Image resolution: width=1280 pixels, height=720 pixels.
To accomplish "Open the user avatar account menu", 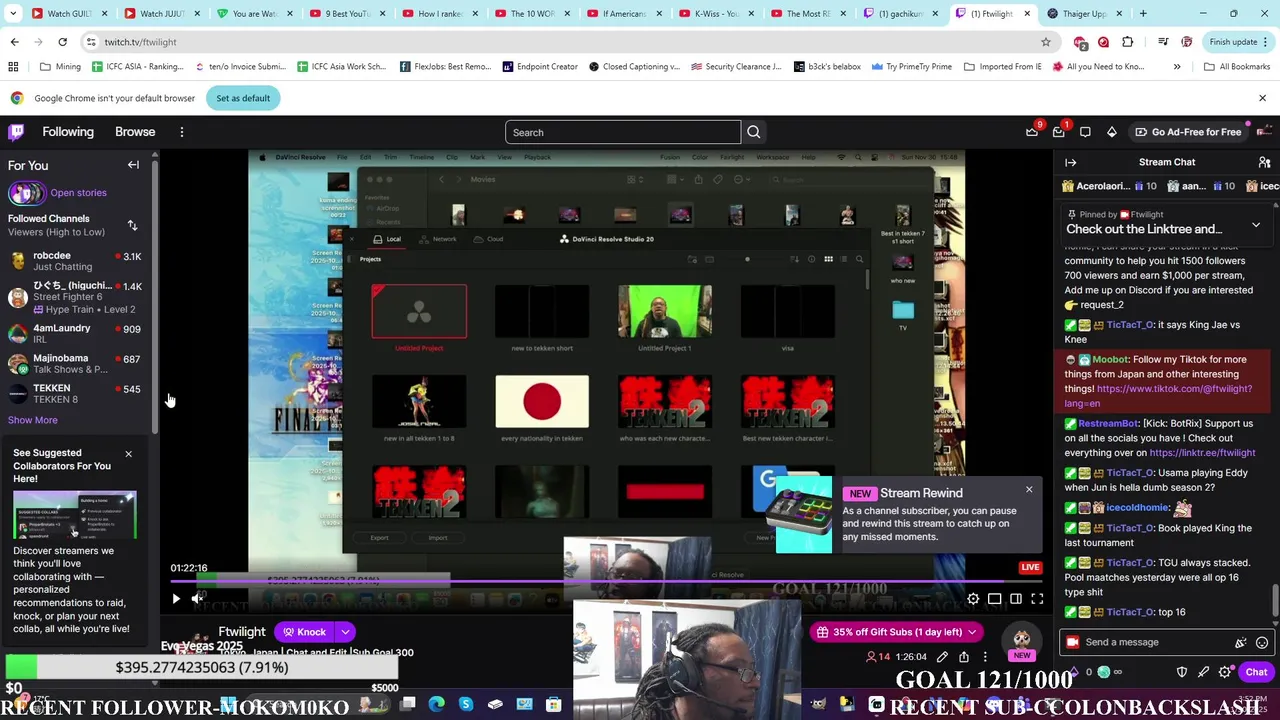I will (1264, 132).
